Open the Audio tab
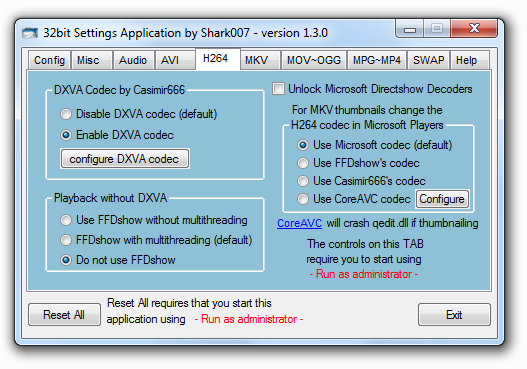 (133, 60)
